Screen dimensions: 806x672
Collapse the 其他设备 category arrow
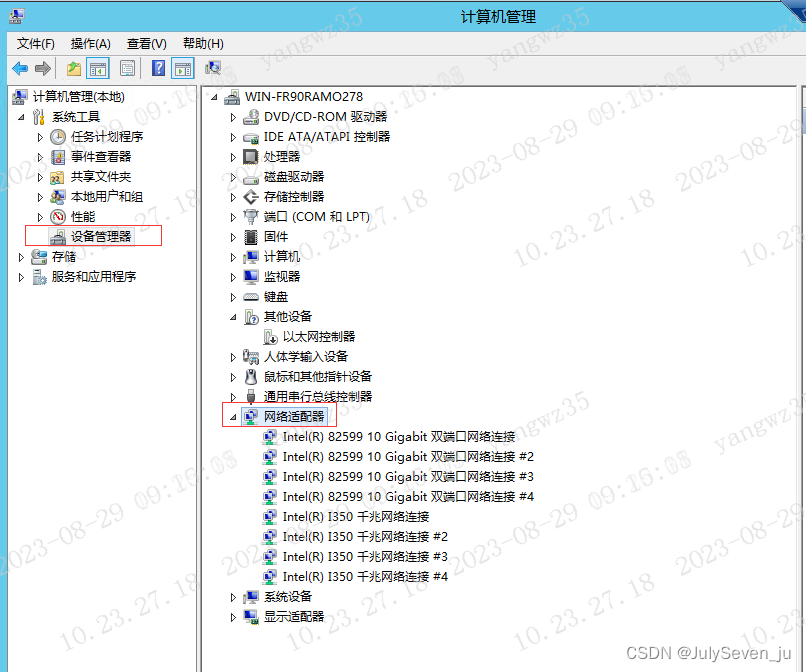coord(233,317)
